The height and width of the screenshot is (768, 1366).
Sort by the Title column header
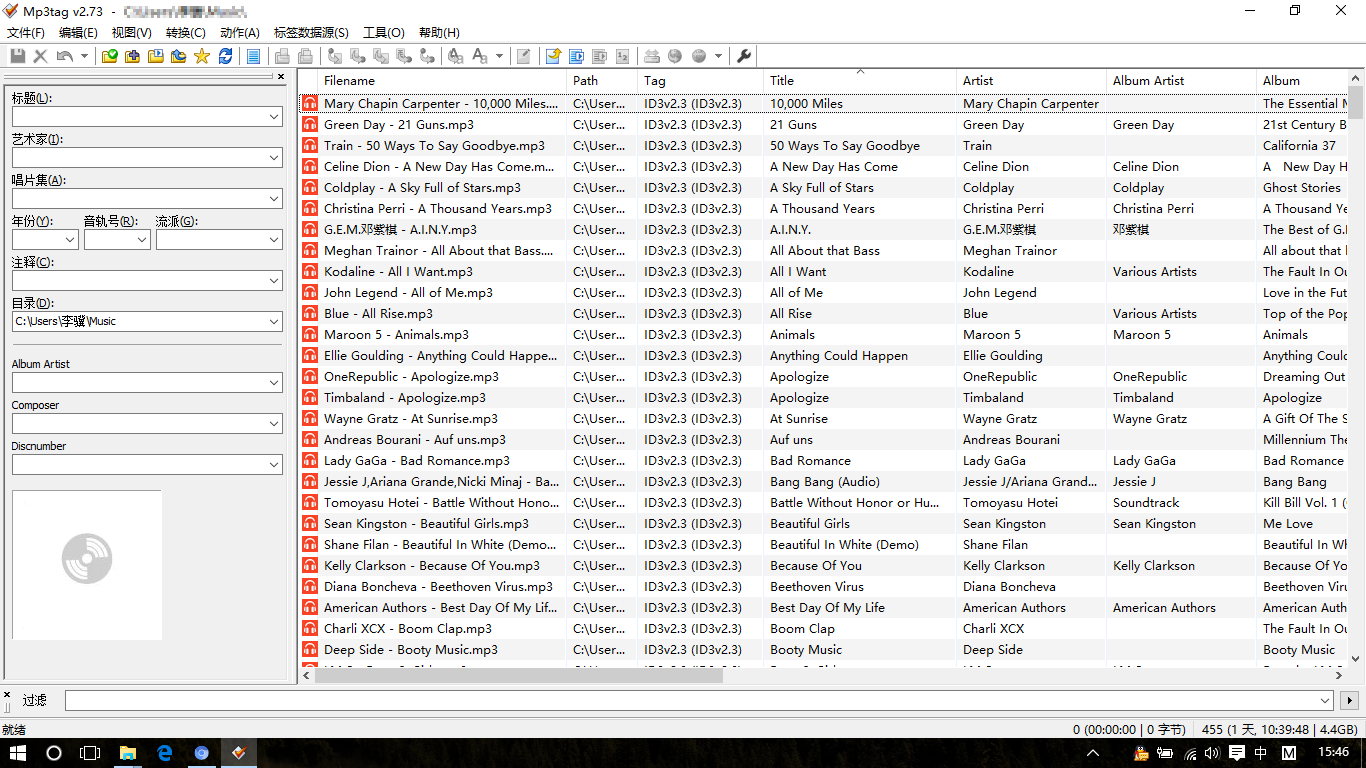[x=860, y=81]
